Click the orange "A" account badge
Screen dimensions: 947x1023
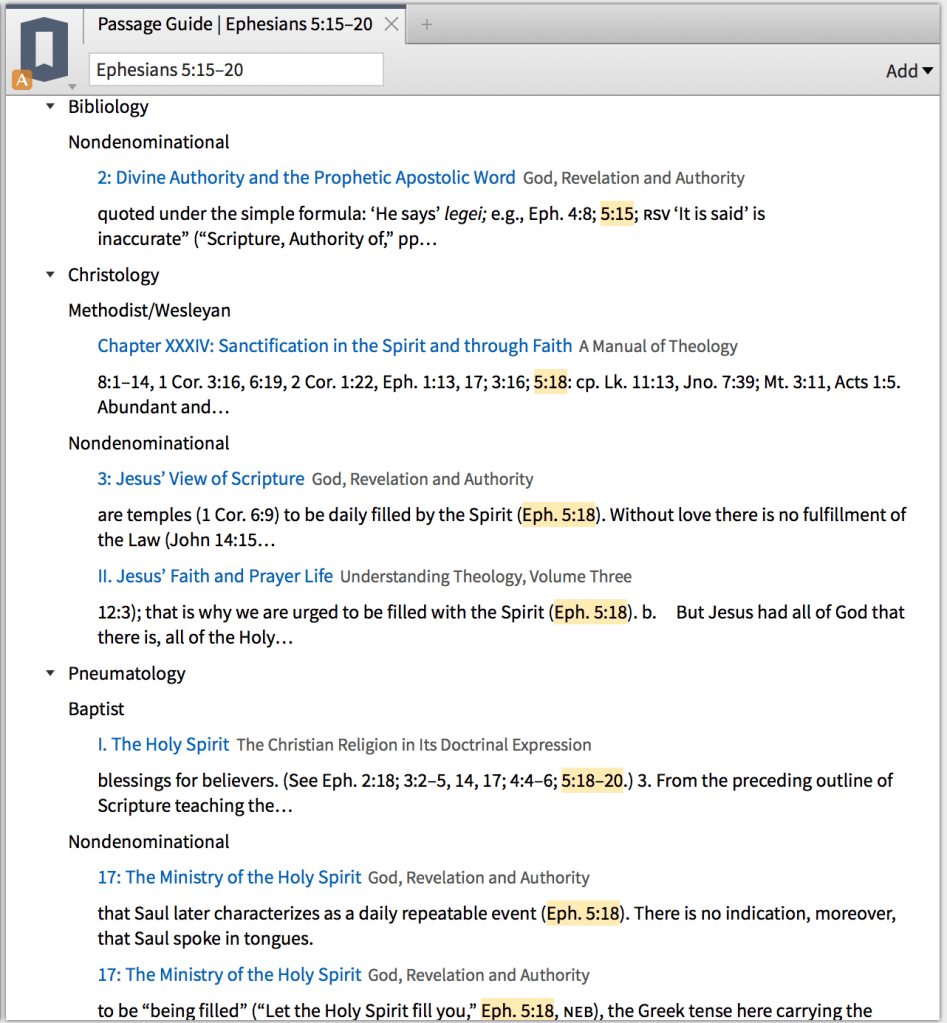[x=21, y=80]
